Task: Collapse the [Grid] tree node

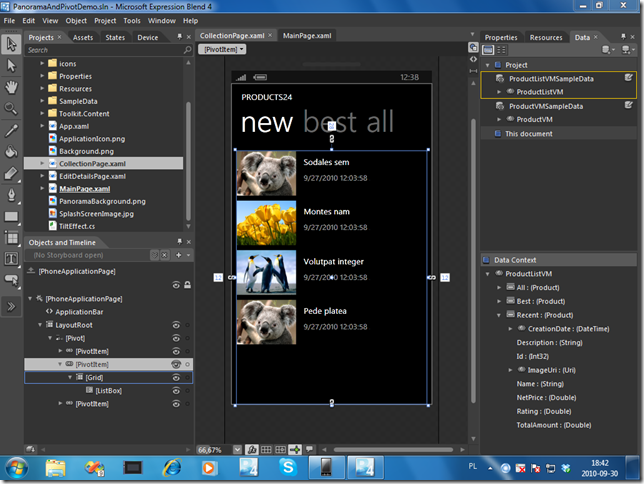Action: click(70, 377)
